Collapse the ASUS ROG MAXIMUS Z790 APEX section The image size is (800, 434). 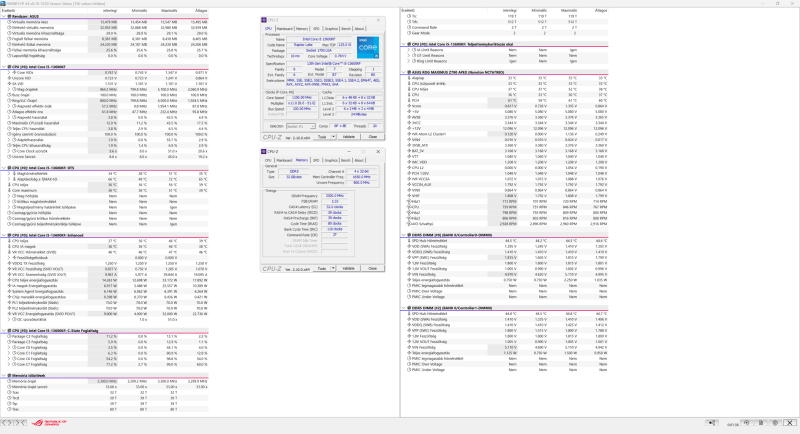404,72
